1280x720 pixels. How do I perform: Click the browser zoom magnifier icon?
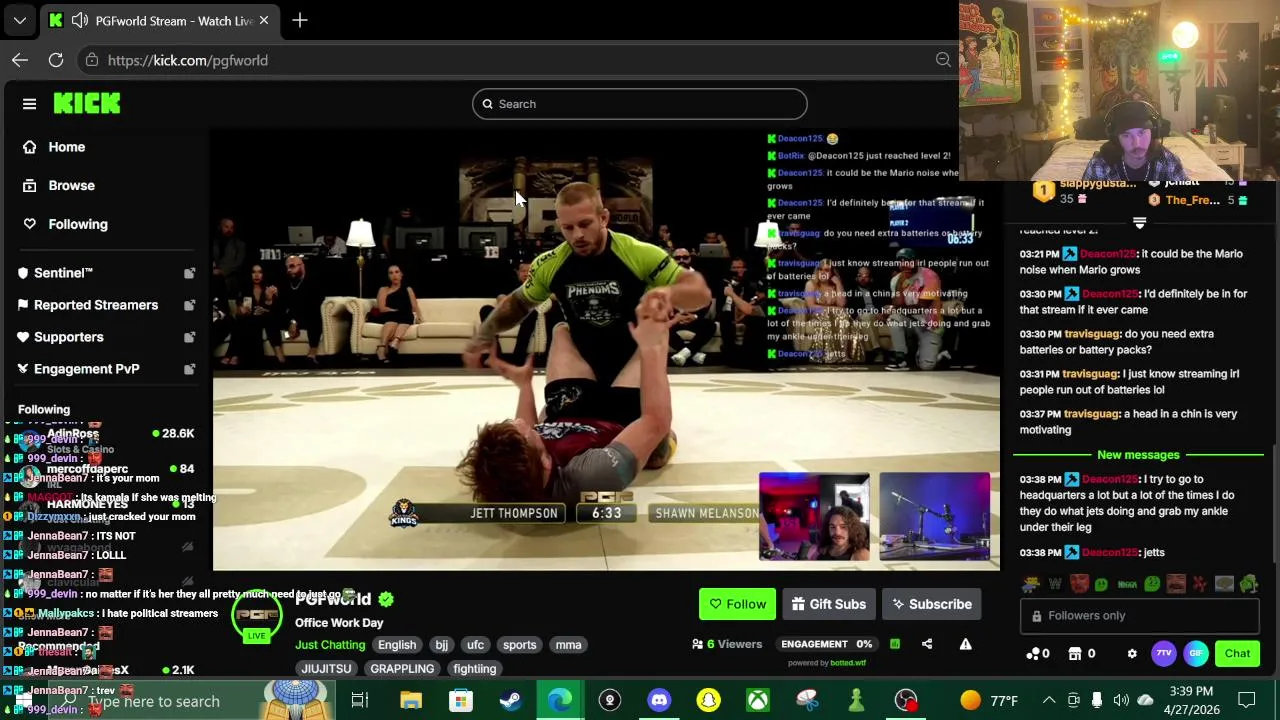pos(943,60)
